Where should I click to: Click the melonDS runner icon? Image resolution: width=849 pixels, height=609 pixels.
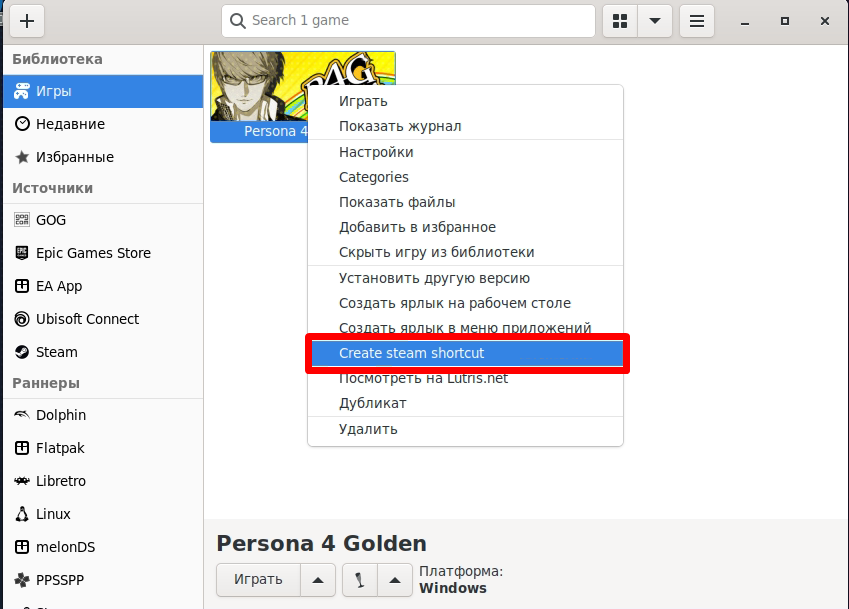pos(22,547)
